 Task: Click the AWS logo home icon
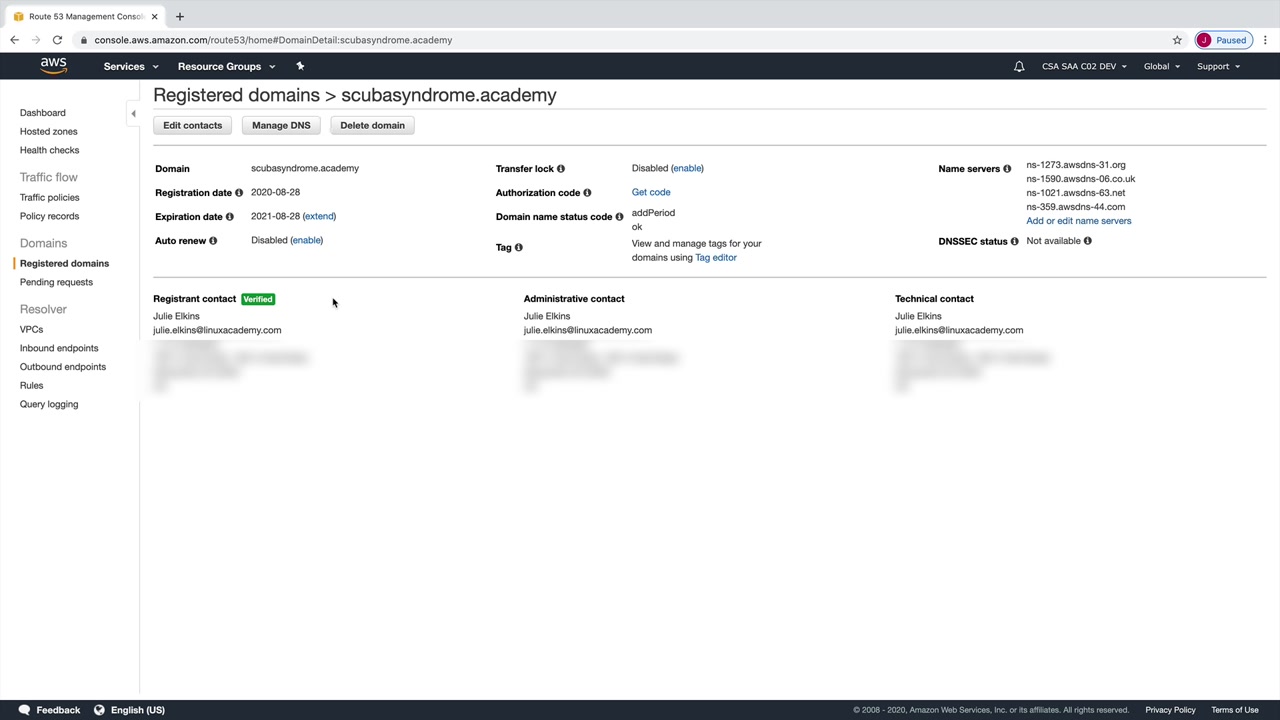pyautogui.click(x=54, y=66)
